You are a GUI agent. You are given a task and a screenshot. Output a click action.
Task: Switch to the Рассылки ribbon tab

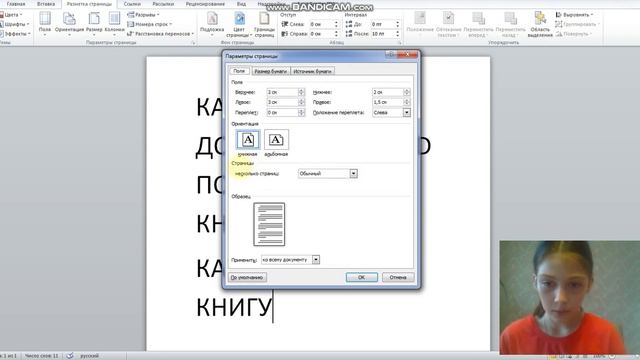pyautogui.click(x=163, y=4)
